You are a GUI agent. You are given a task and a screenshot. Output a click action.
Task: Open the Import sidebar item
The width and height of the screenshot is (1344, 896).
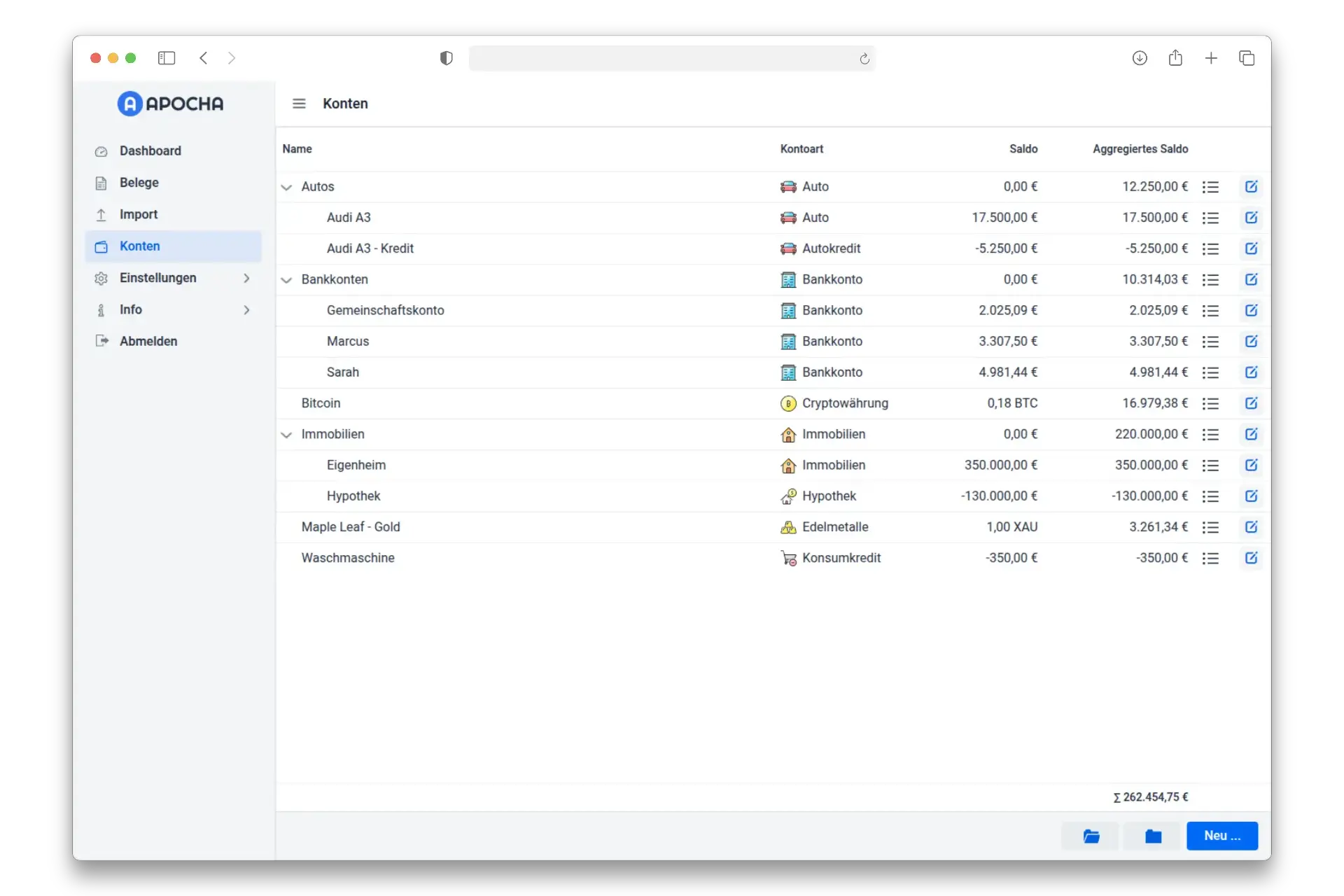[138, 214]
